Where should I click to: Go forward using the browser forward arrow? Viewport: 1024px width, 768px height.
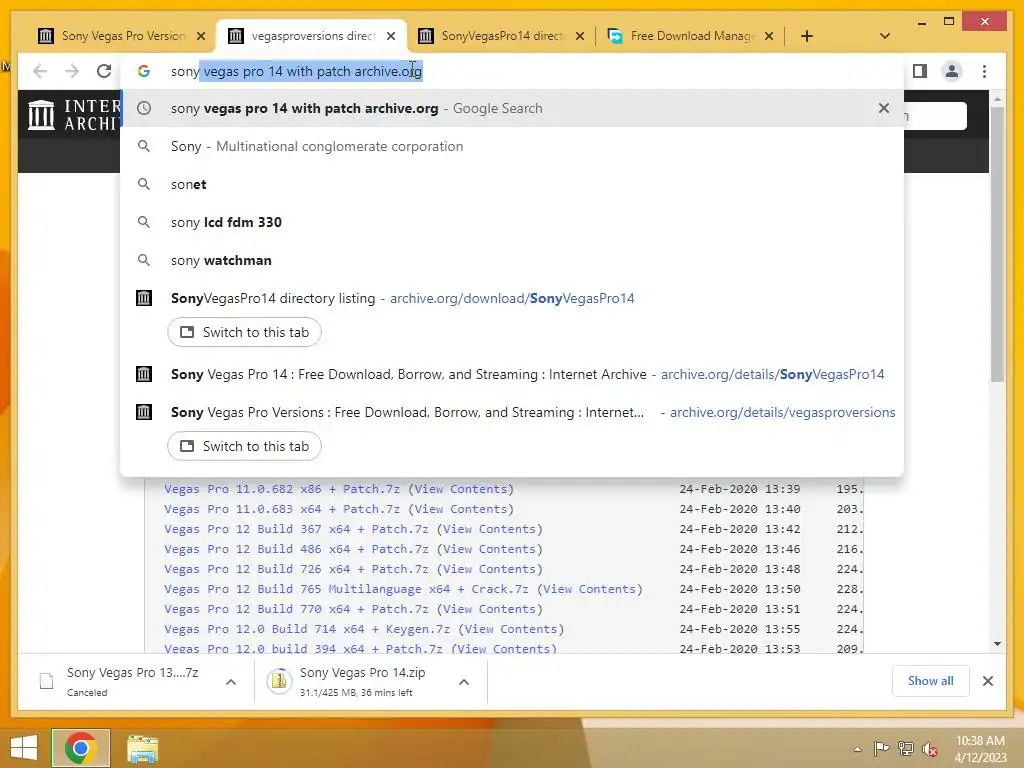click(x=72, y=71)
